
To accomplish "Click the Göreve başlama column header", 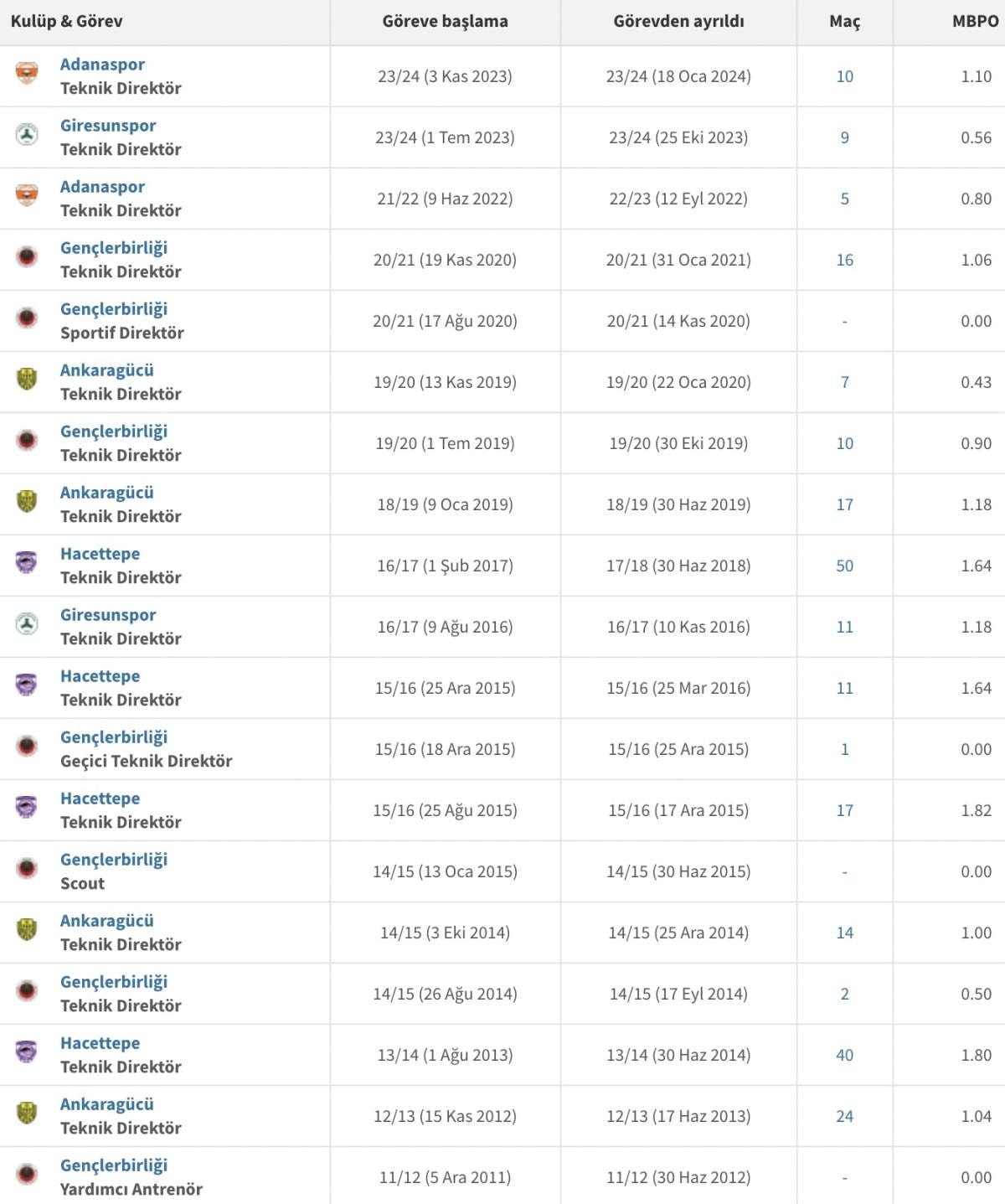I will (445, 22).
